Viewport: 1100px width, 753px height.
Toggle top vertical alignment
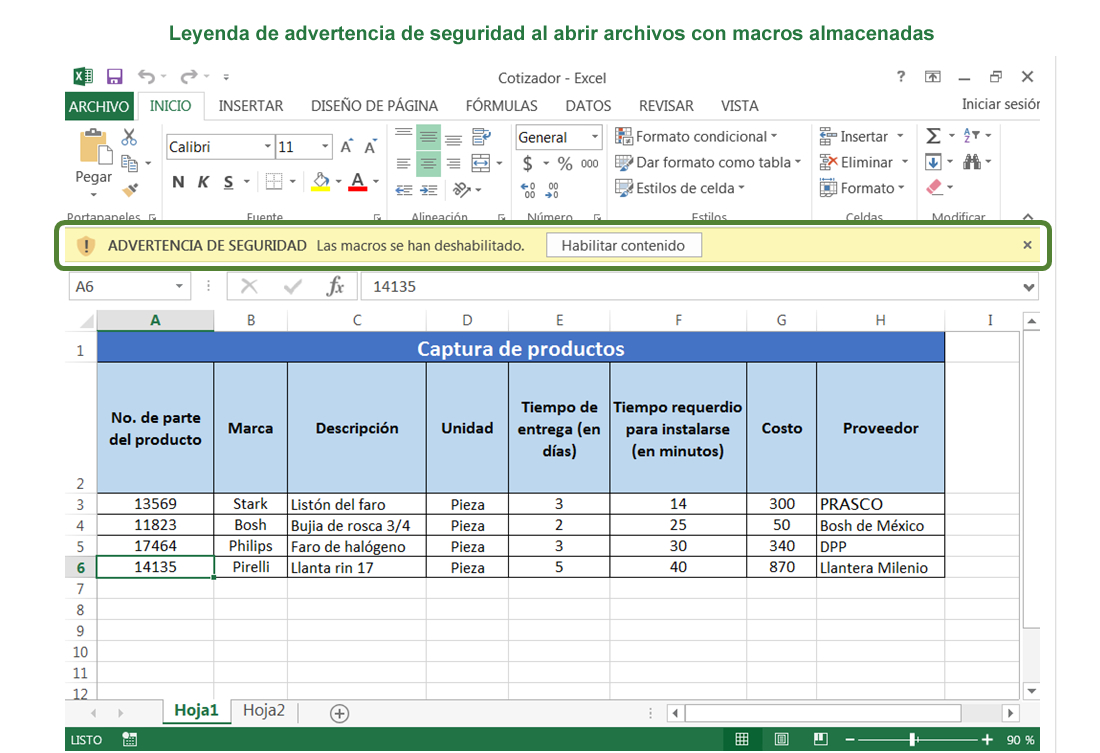click(x=403, y=133)
